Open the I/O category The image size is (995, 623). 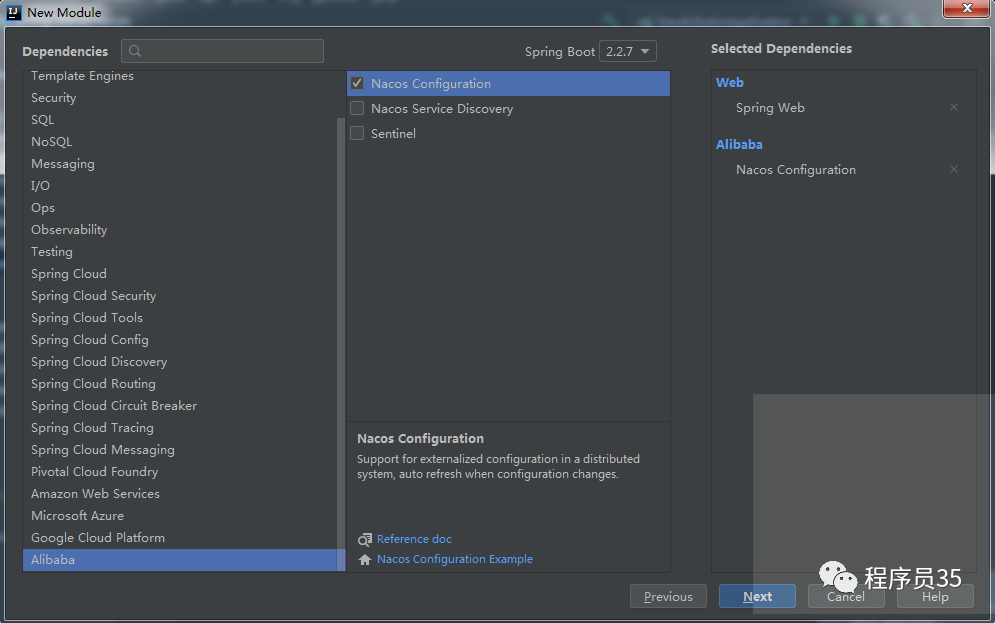[x=180, y=186]
